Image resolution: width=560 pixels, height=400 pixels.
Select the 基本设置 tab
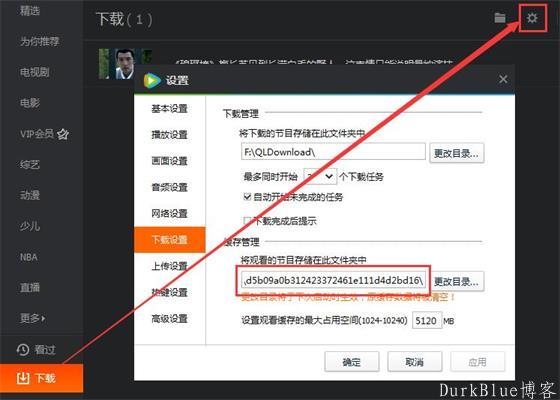[x=170, y=109]
